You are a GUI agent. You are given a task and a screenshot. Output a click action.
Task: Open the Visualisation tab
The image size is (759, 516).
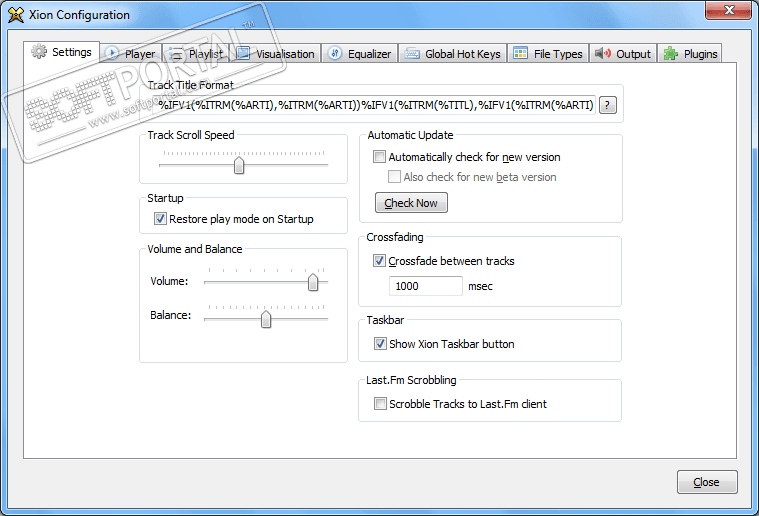(275, 54)
